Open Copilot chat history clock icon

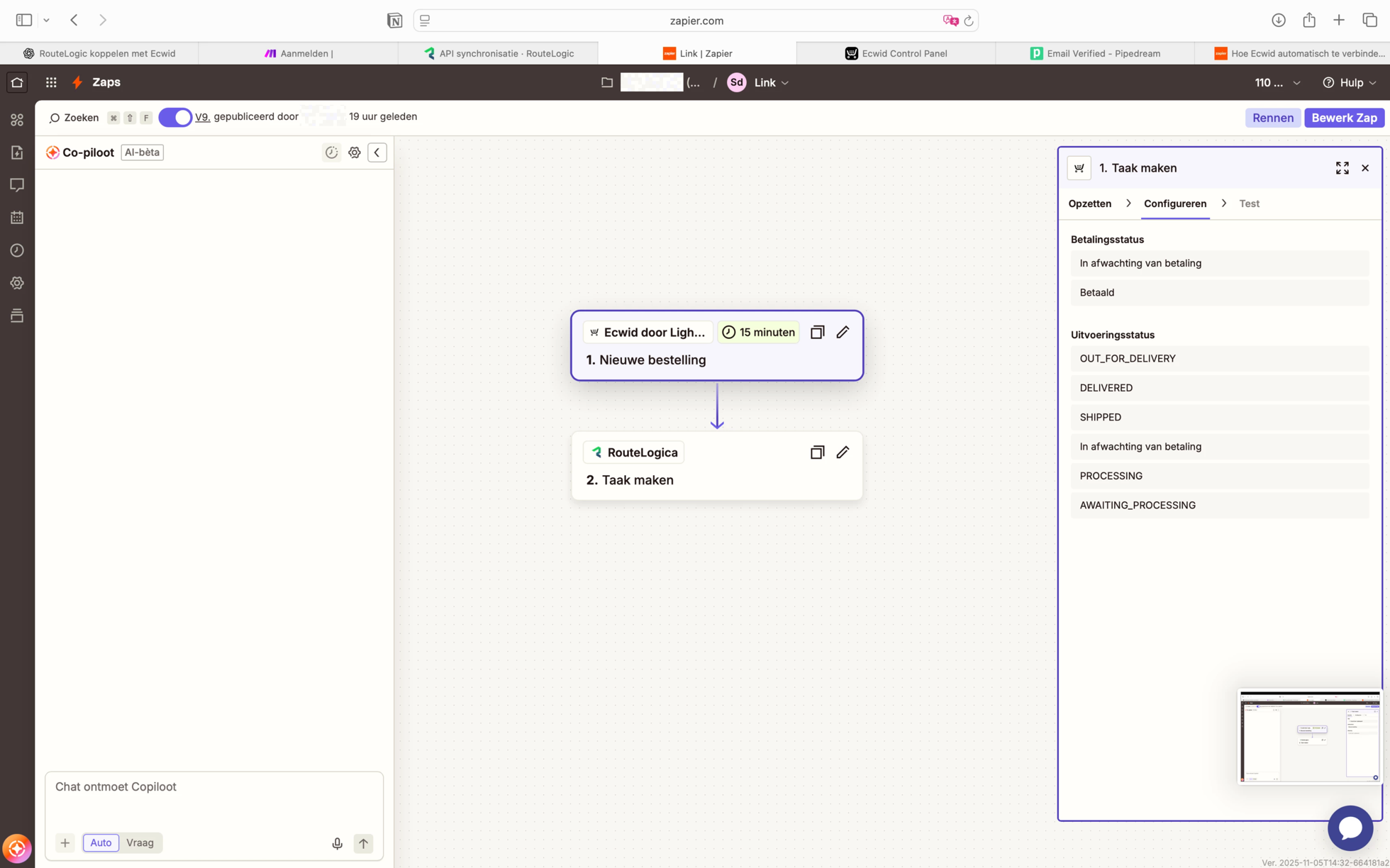pyautogui.click(x=331, y=152)
